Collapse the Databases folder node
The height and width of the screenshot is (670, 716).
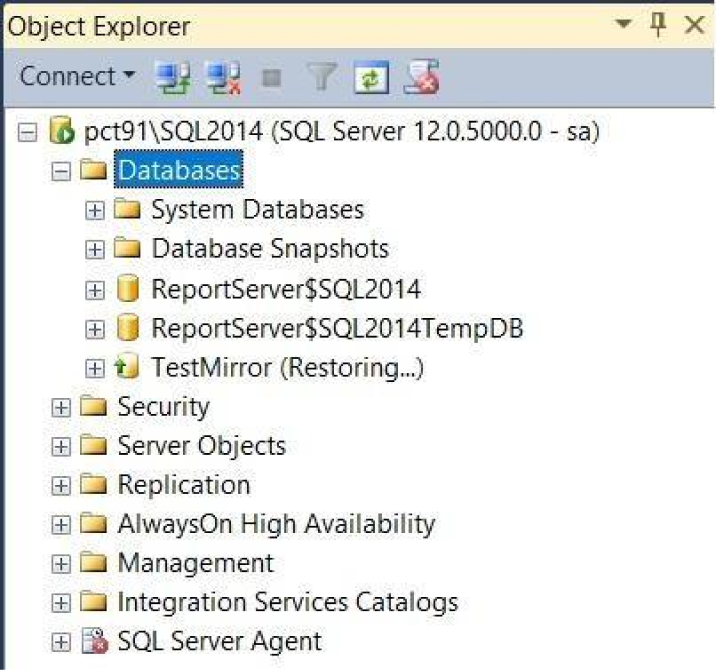[x=61, y=172]
